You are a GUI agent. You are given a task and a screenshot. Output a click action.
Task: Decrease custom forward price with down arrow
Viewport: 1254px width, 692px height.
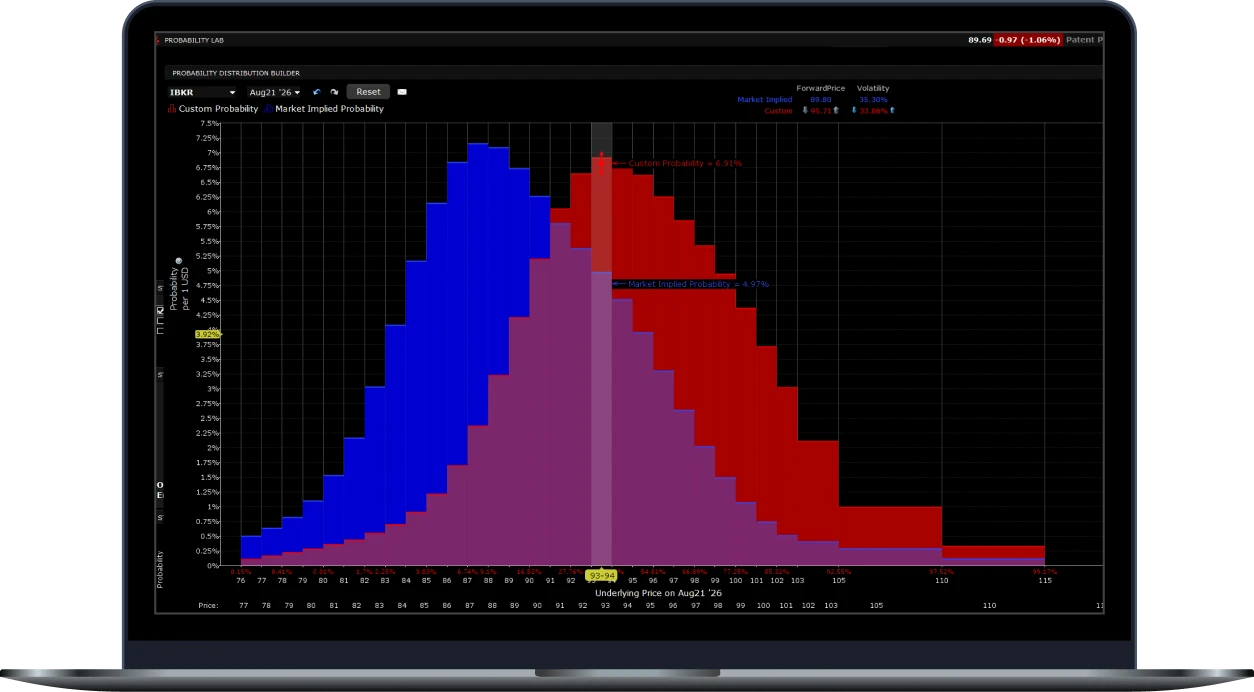(805, 110)
